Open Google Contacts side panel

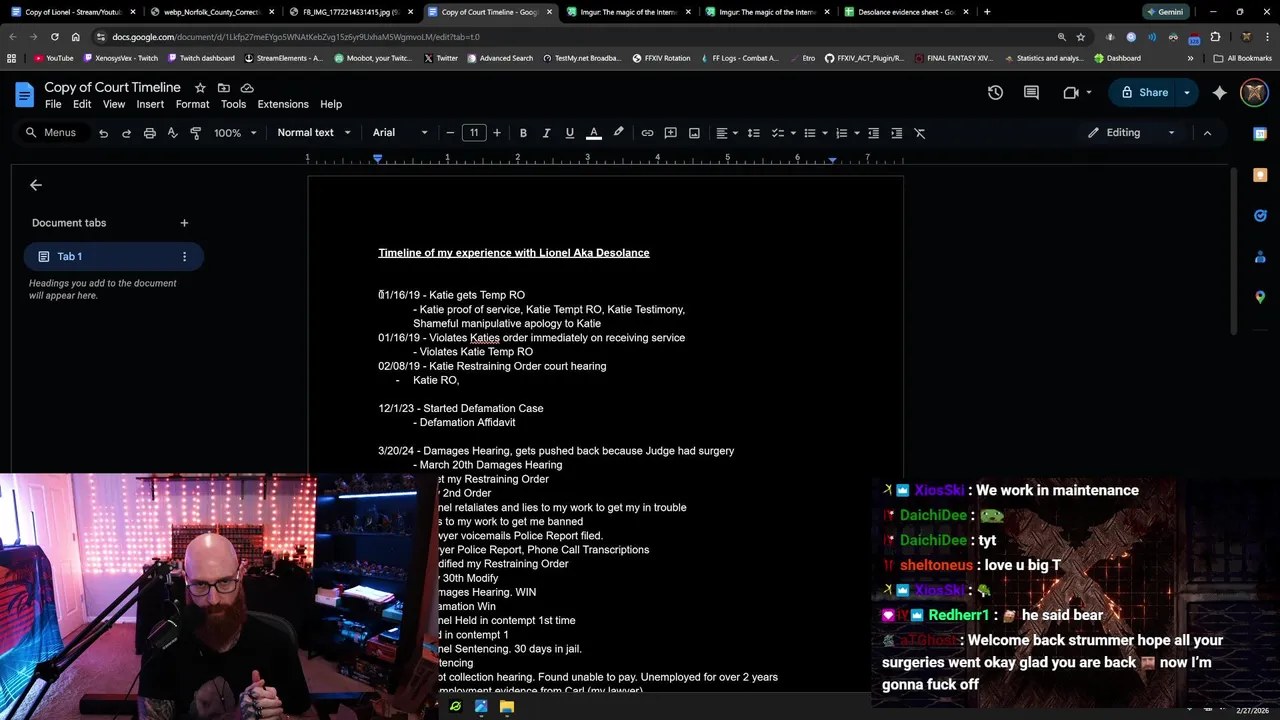click(x=1260, y=257)
